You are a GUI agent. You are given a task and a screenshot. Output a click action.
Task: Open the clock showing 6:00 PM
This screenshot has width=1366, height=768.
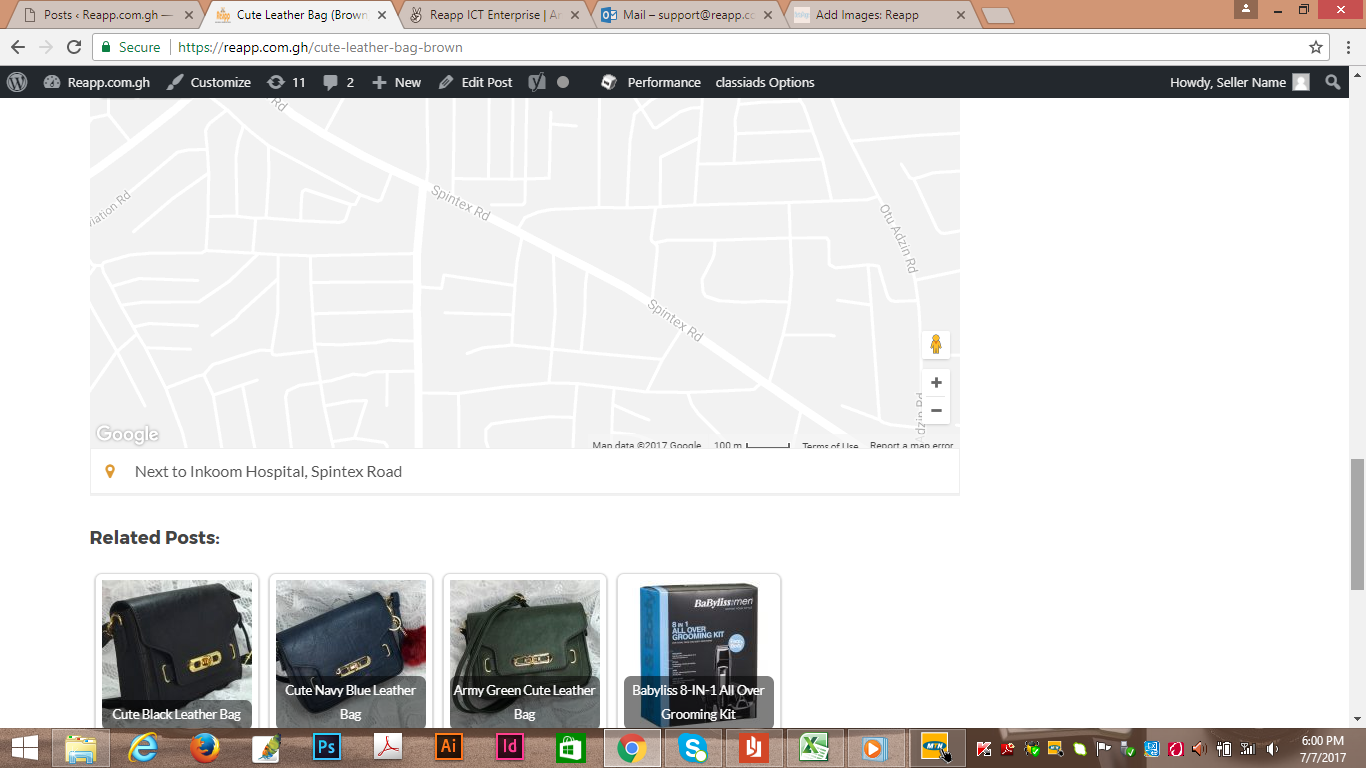click(1322, 748)
